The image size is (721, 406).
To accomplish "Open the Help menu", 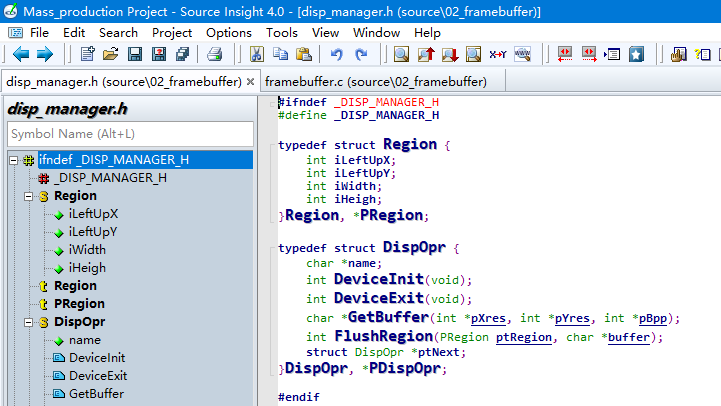I will (427, 33).
